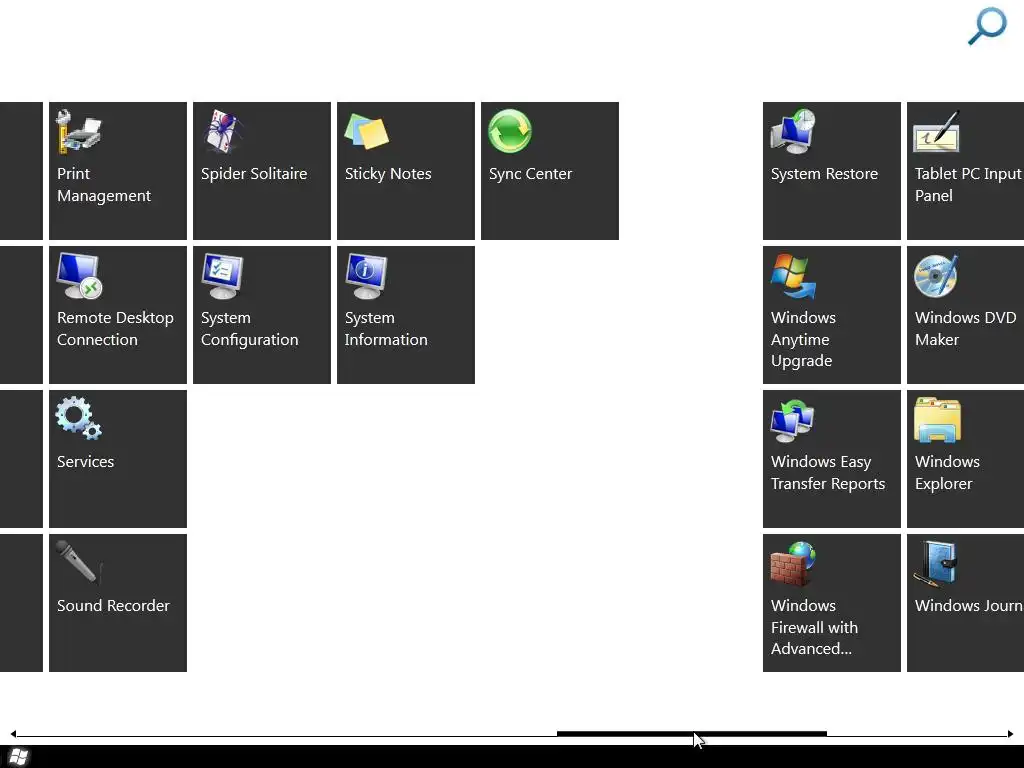Launch the Remote Desktop Connection icon
The height and width of the screenshot is (768, 1024).
click(79, 276)
